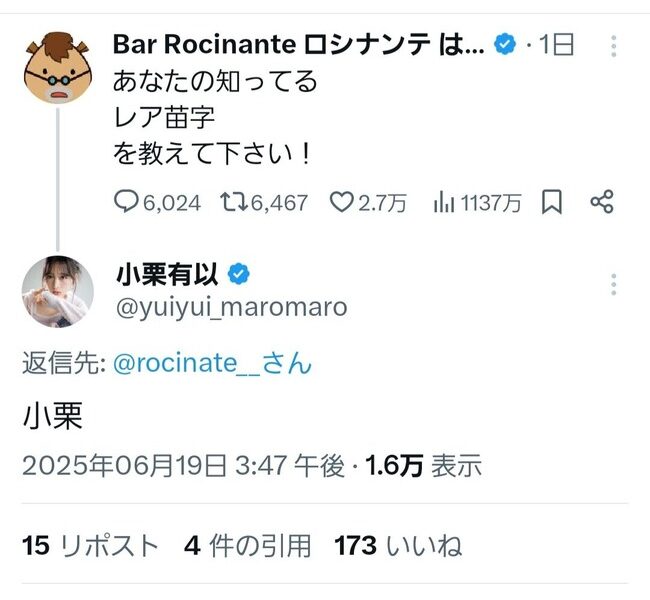
Task: Click the 2025年06月19日 3:47 午後 timestamp
Action: tap(183, 465)
